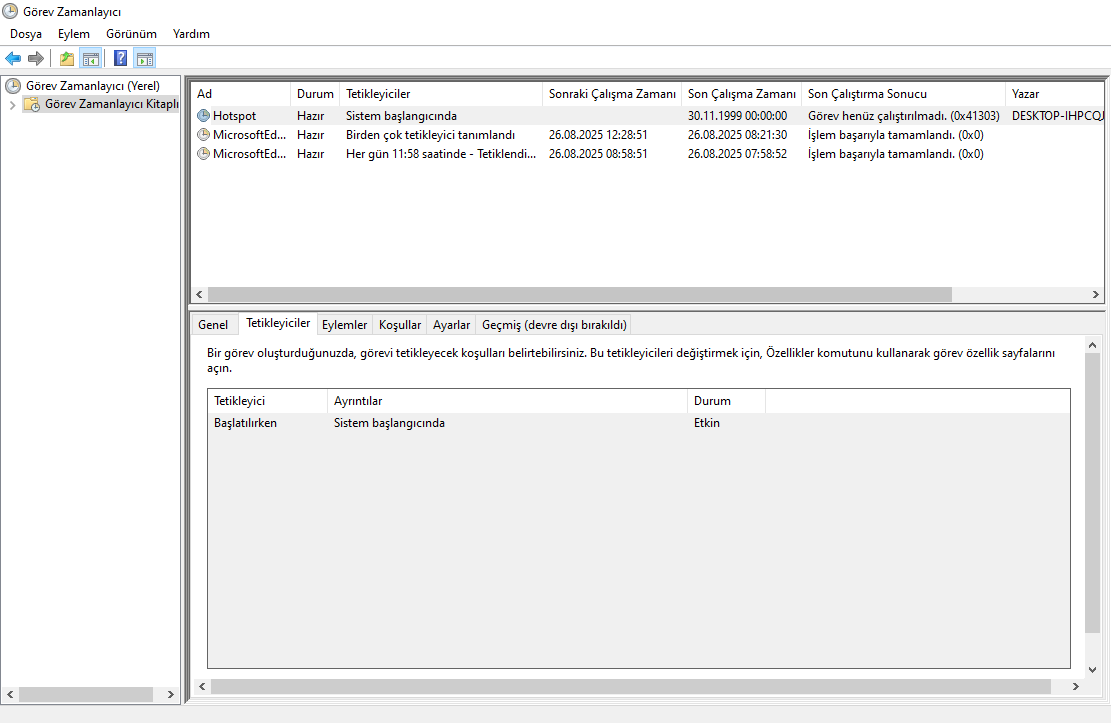This screenshot has height=723, width=1111.
Task: Open the Eylem menu
Action: 74,34
